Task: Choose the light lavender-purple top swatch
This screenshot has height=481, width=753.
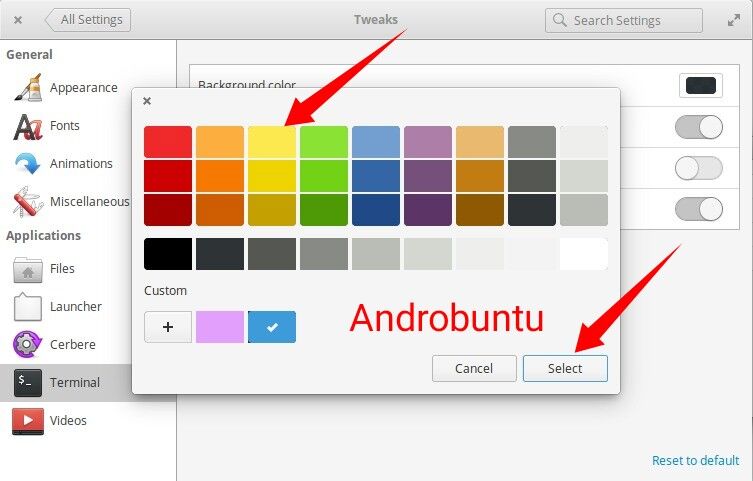Action: (x=428, y=142)
